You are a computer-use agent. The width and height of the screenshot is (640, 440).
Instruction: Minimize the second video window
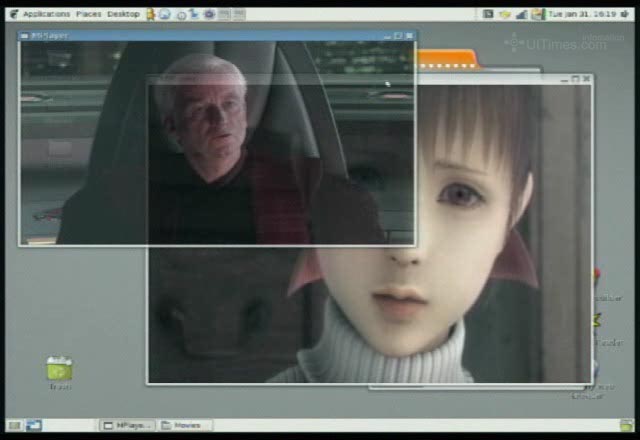[564, 79]
